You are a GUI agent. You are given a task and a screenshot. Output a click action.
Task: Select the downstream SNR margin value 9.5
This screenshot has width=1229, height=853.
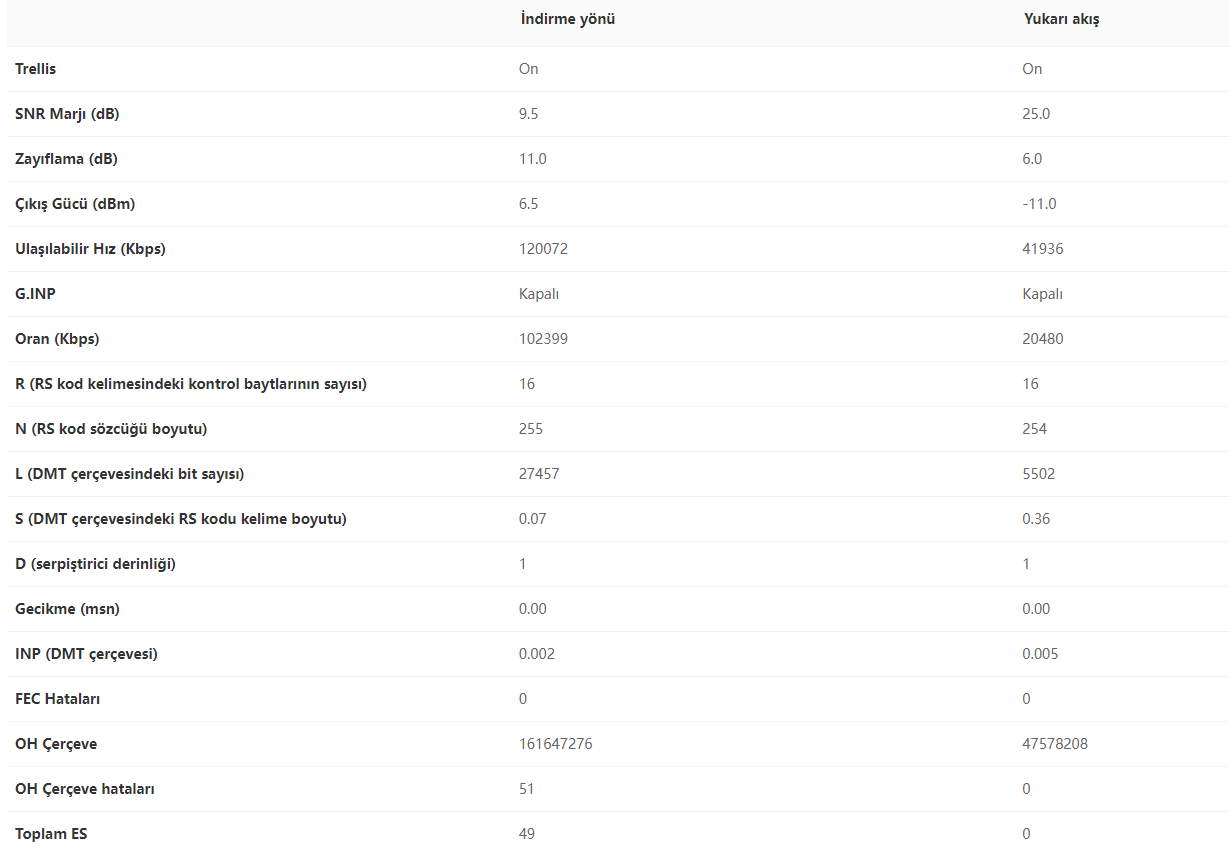(529, 114)
